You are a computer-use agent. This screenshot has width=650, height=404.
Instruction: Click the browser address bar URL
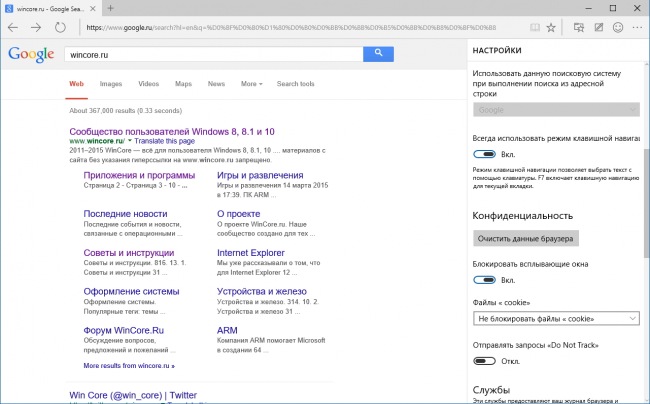click(291, 28)
